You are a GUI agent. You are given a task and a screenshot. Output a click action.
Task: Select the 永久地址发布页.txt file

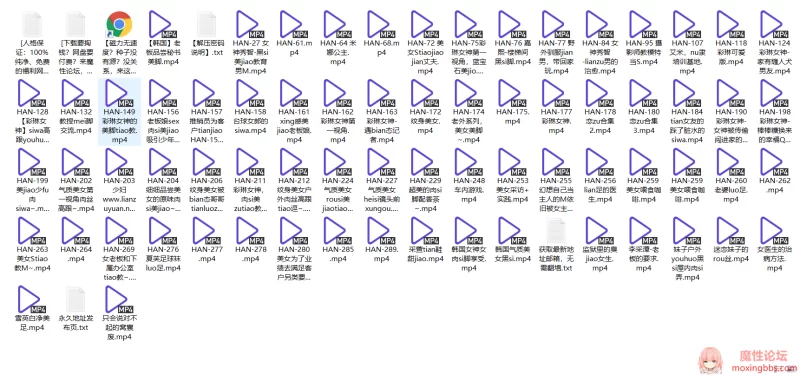(76, 309)
